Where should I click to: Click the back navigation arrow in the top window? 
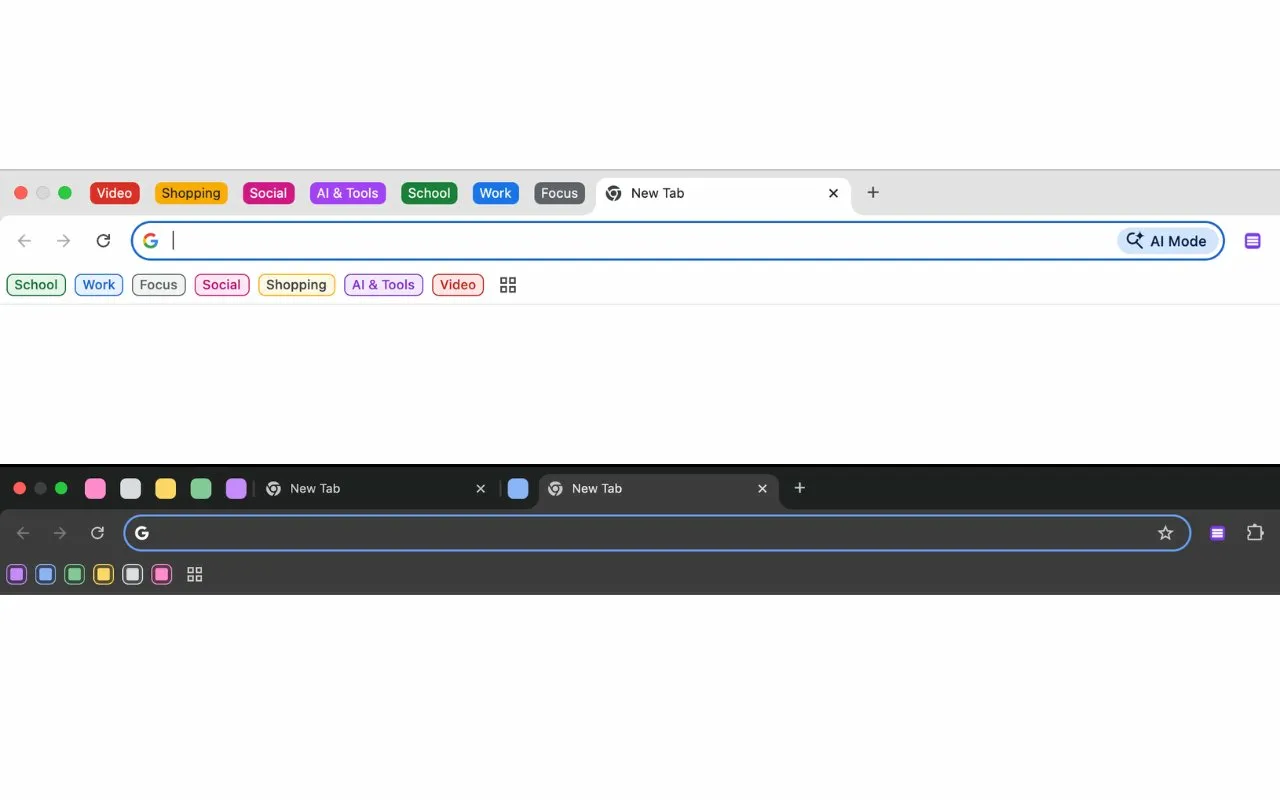[24, 240]
